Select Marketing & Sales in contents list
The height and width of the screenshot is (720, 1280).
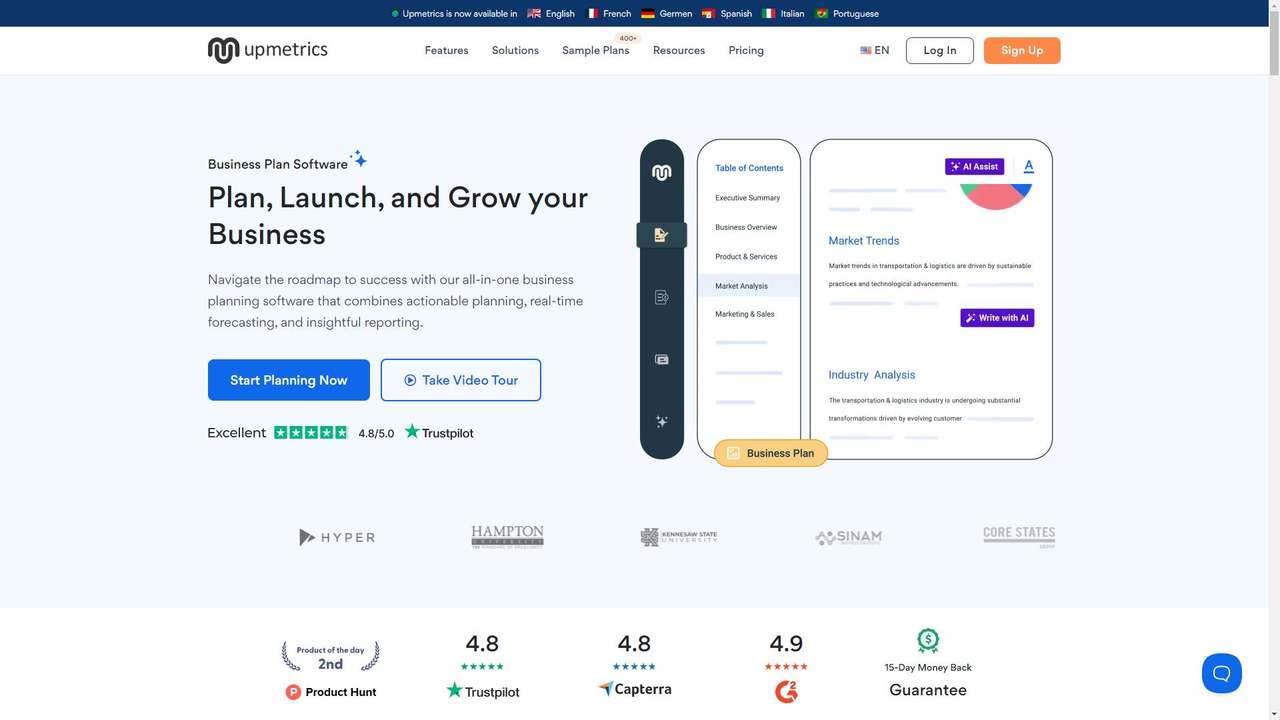click(x=744, y=314)
